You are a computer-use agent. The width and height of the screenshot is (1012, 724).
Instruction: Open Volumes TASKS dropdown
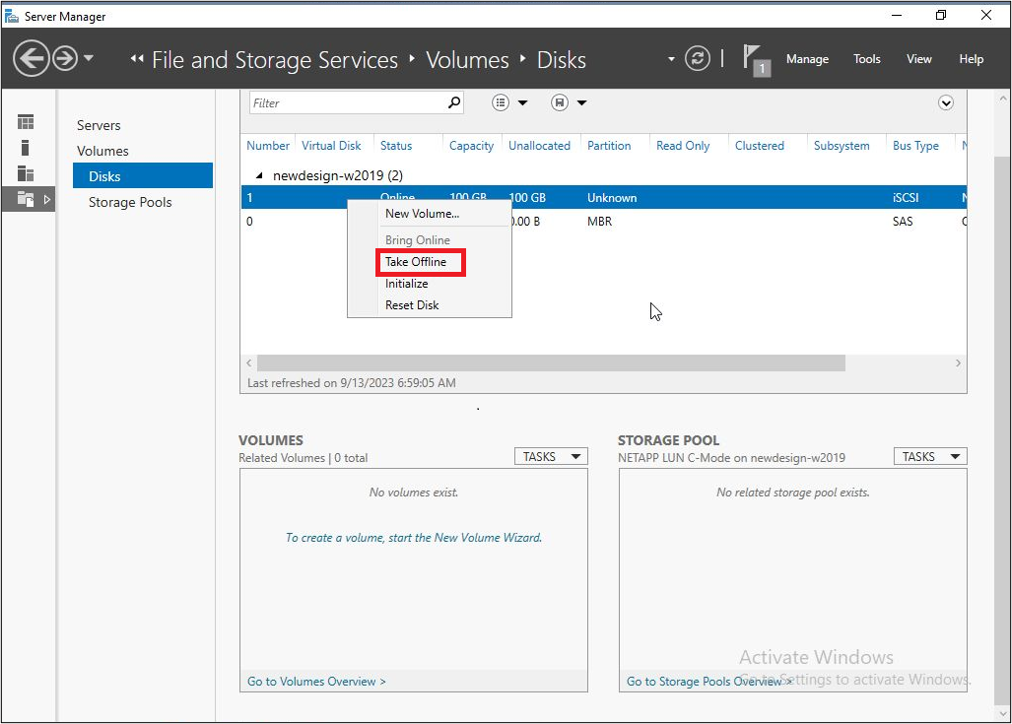pos(550,457)
